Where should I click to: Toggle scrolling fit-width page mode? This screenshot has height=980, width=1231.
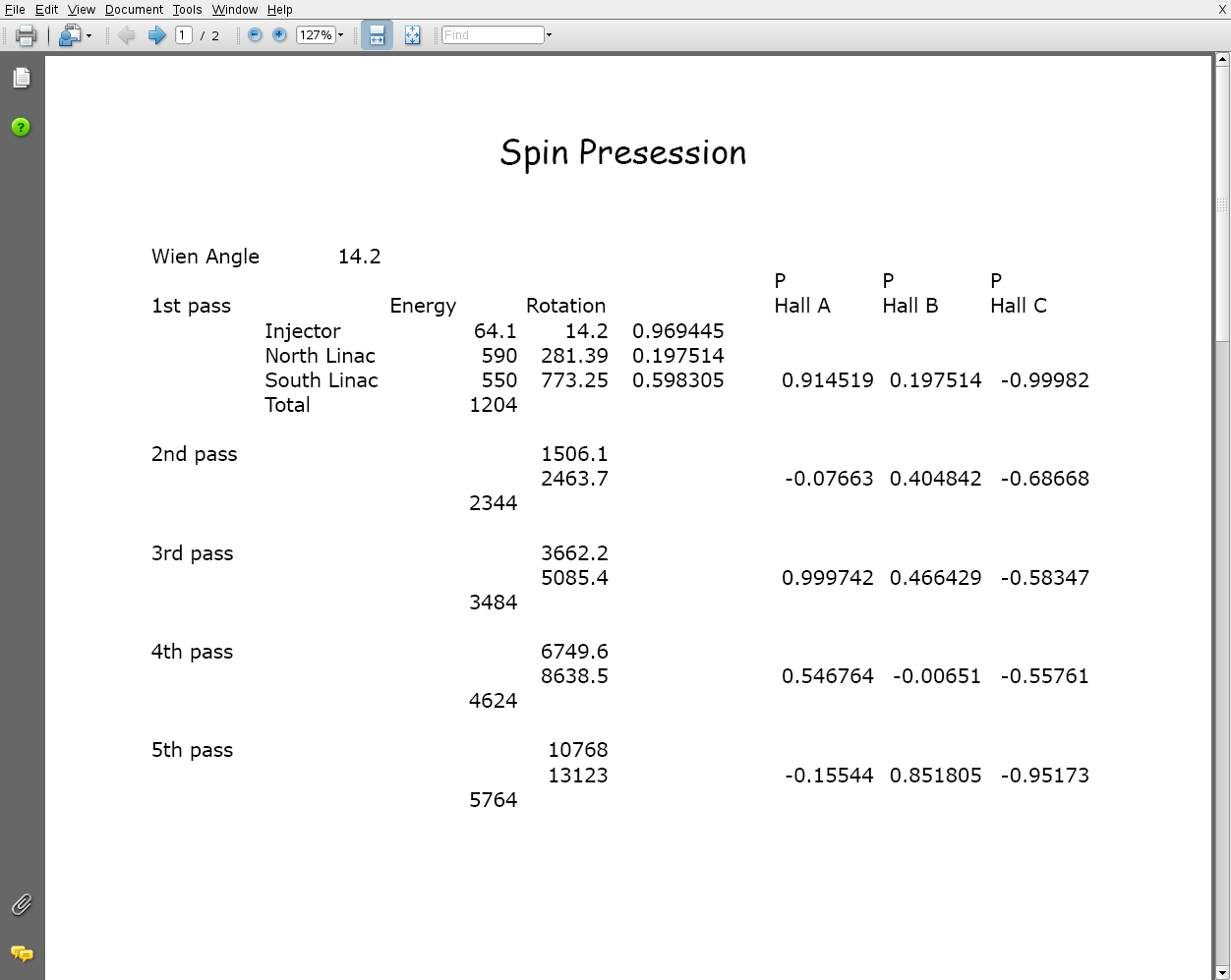[x=377, y=35]
